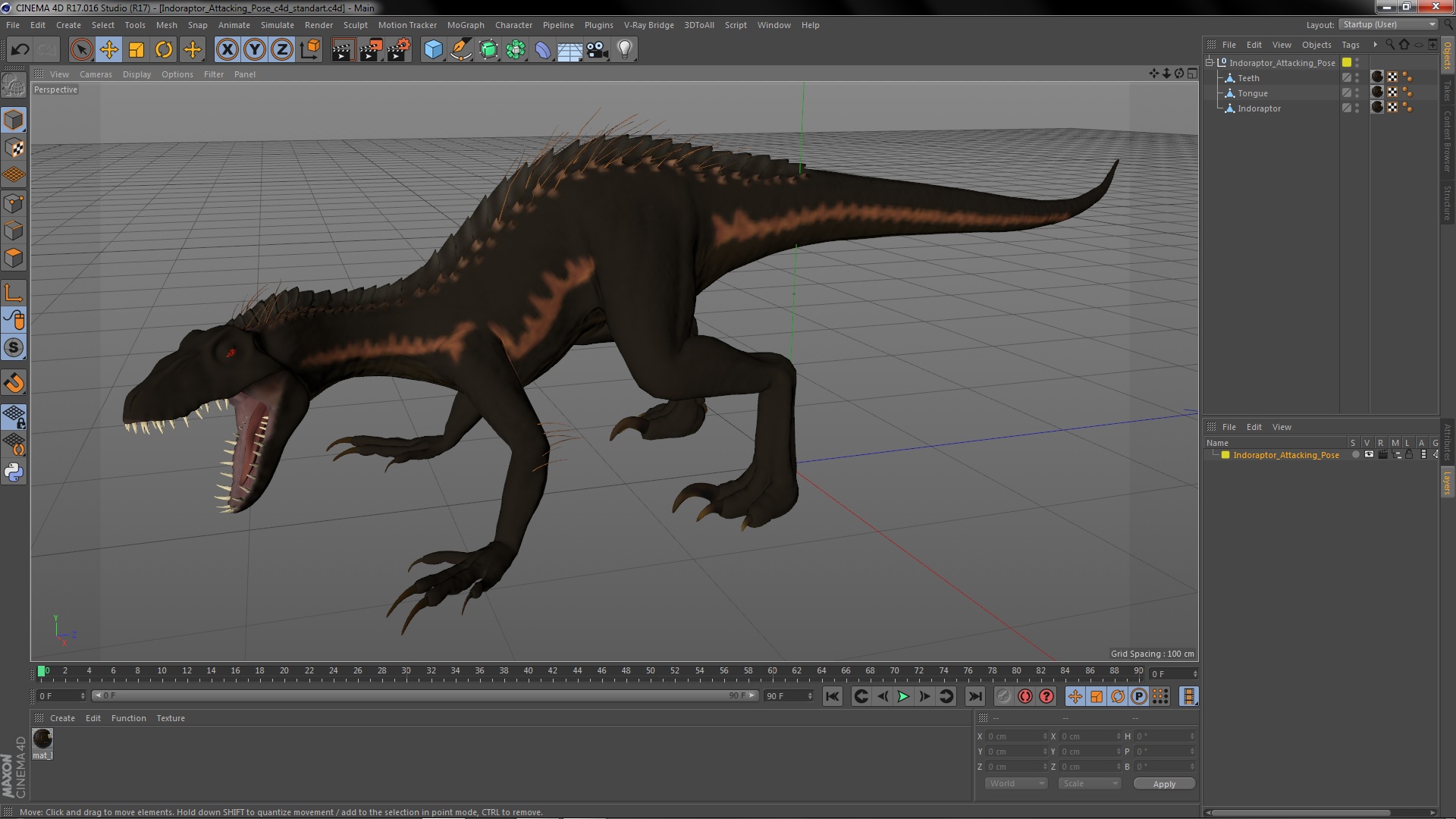This screenshot has width=1456, height=819.
Task: Open the Sculpt menu
Action: tap(355, 25)
